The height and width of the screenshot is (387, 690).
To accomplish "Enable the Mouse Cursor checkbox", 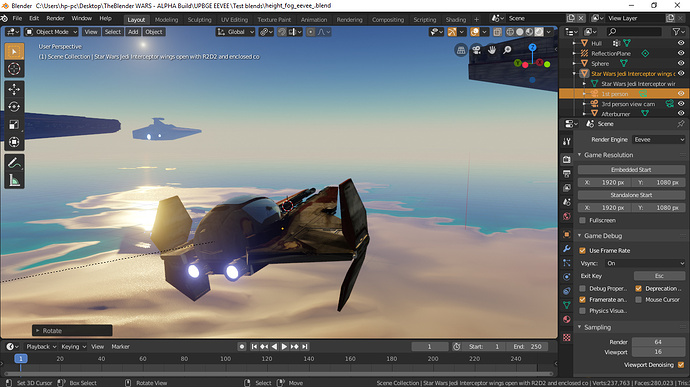I will (x=639, y=299).
